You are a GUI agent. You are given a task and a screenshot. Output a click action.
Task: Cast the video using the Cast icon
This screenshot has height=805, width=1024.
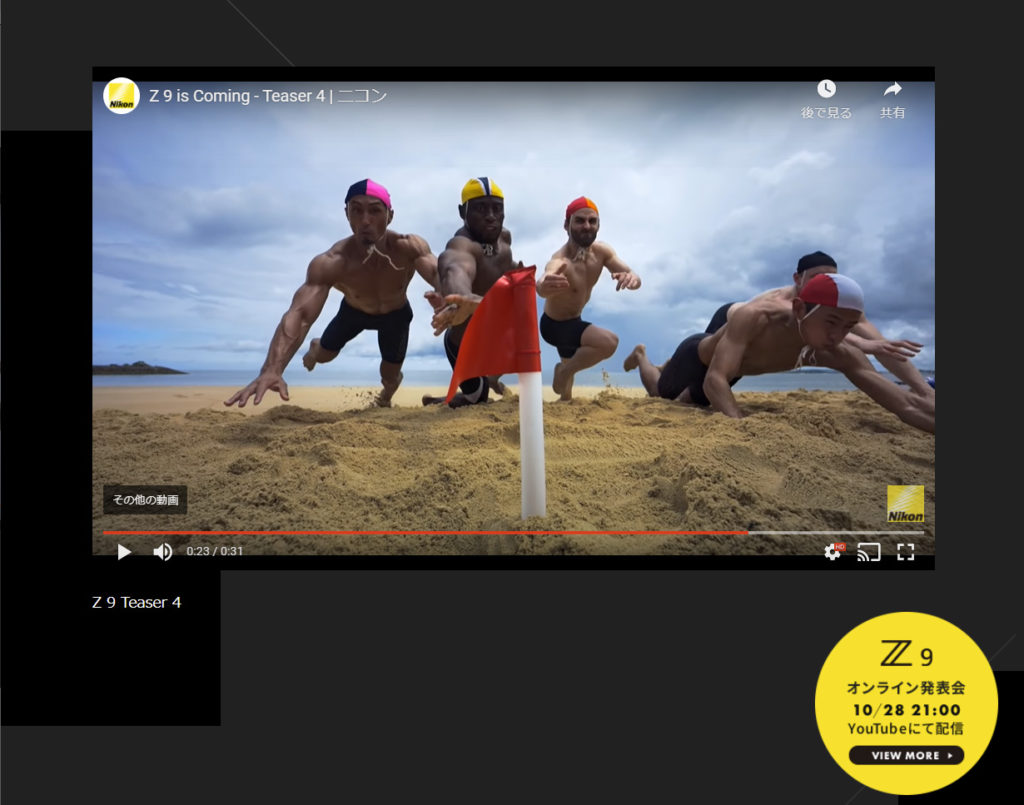click(869, 552)
